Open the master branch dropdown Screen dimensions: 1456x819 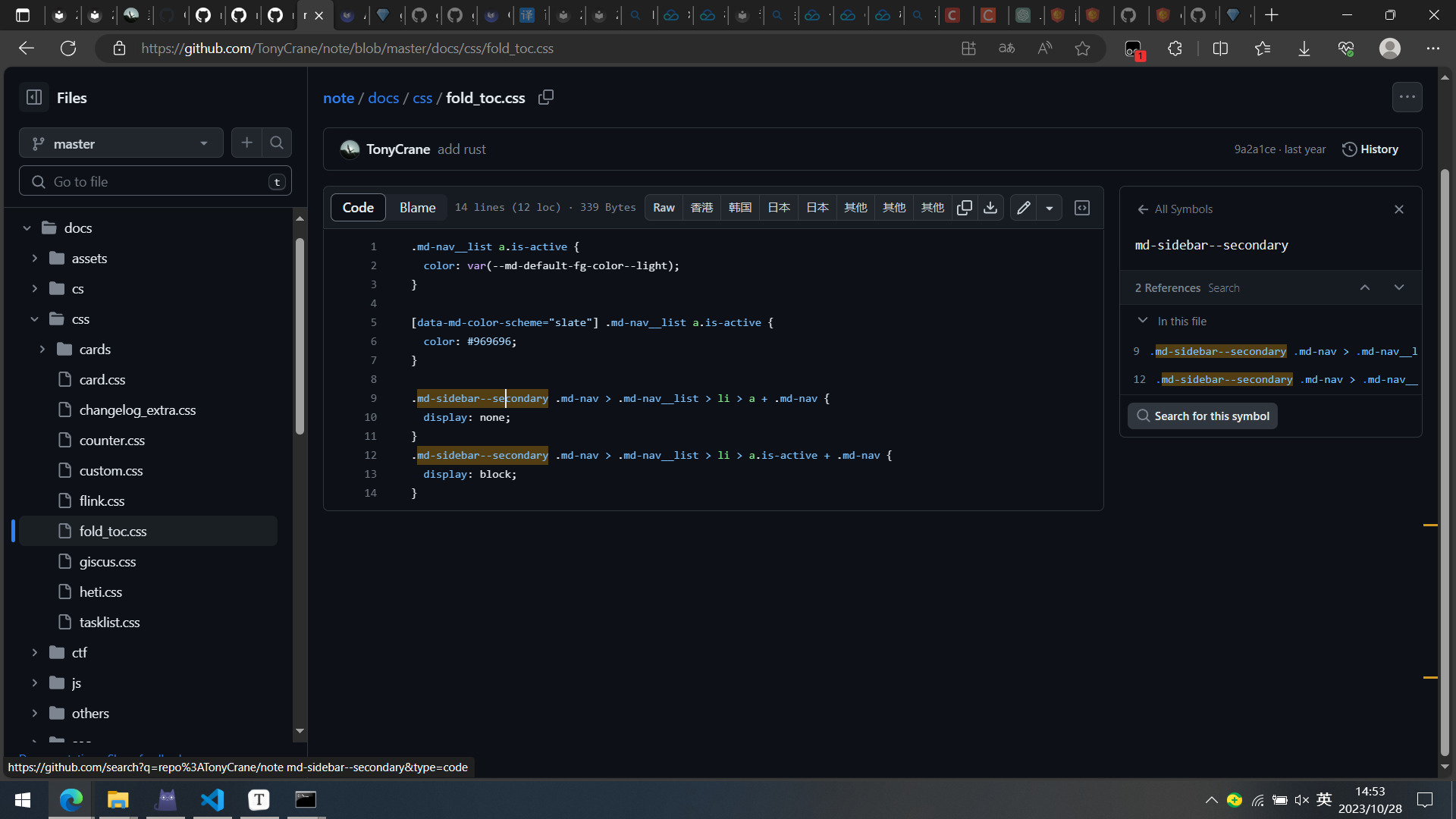pyautogui.click(x=121, y=143)
